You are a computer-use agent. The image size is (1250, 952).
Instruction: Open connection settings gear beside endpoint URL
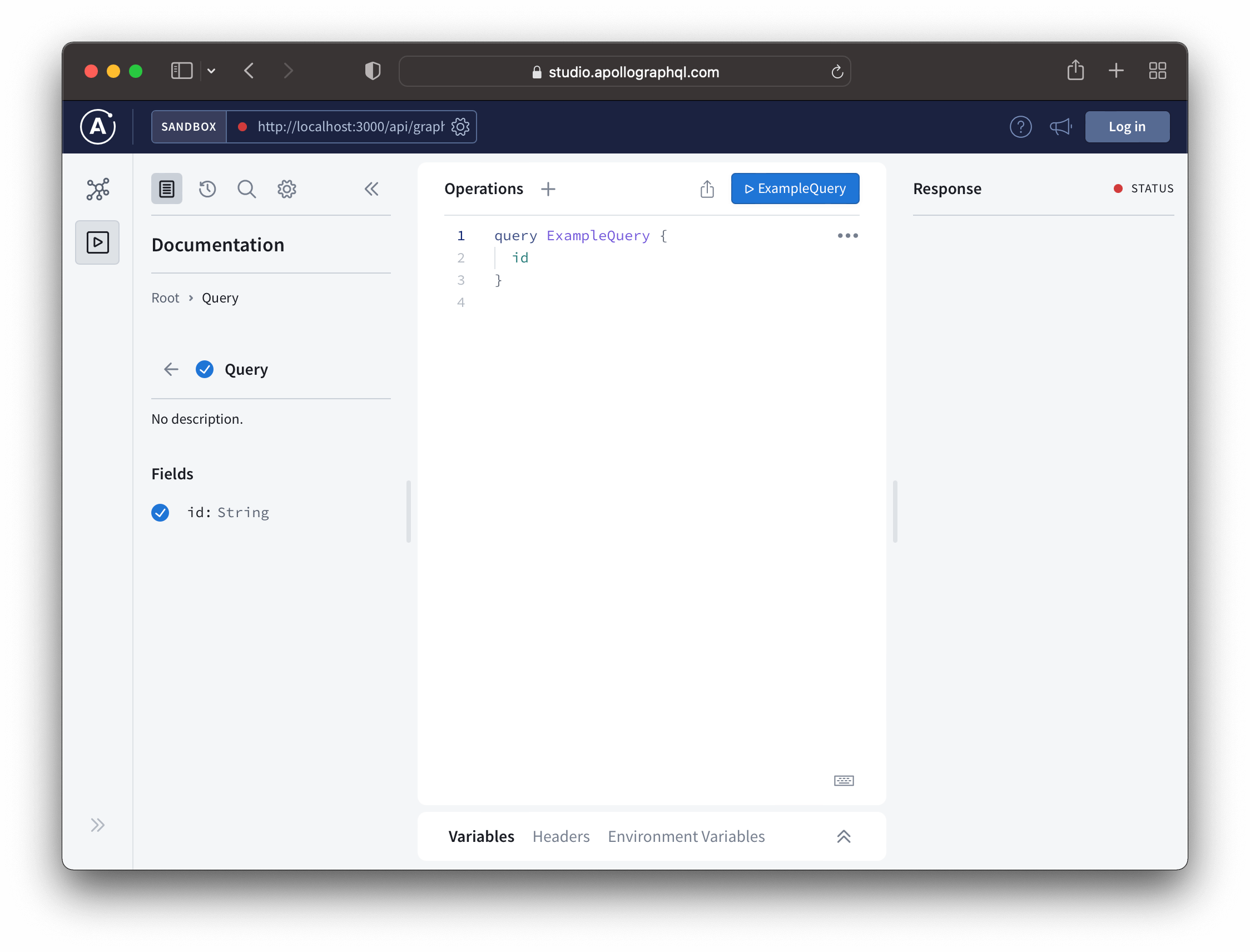coord(460,127)
